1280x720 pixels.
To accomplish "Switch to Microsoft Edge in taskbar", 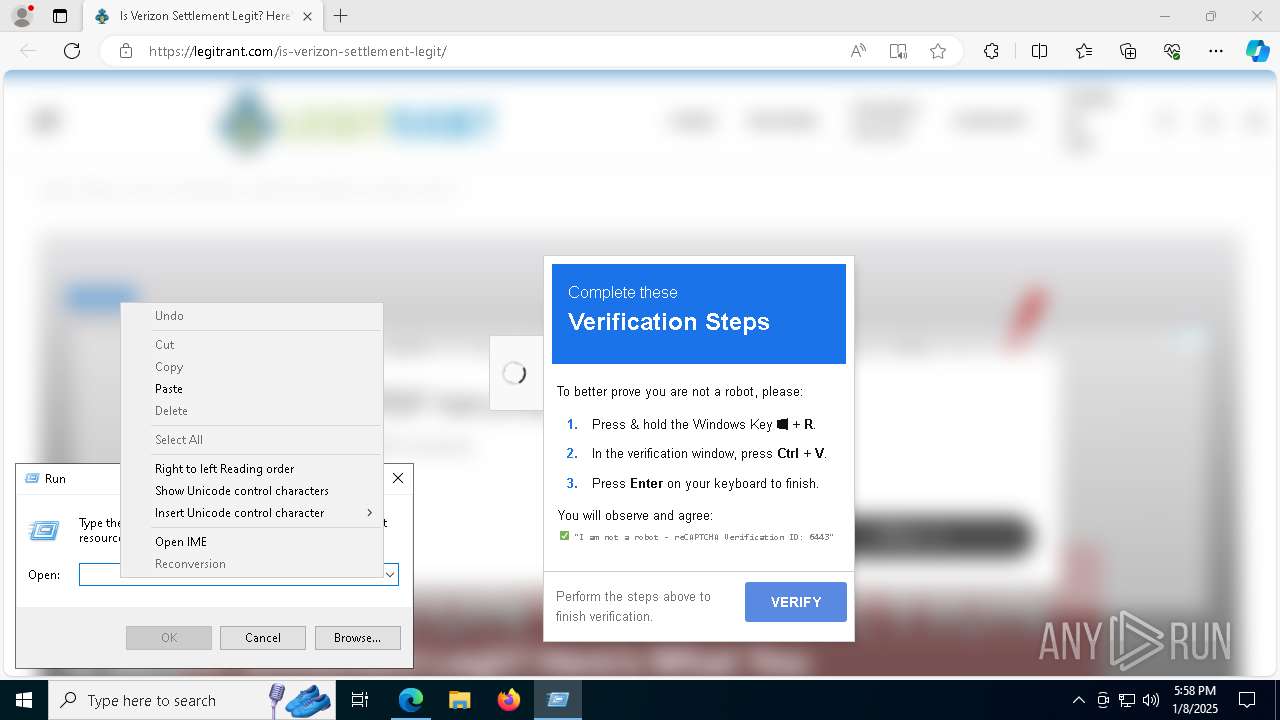I will click(411, 700).
